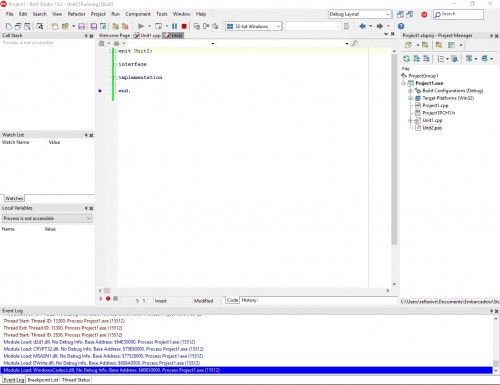Click the Save All toolbar icon
The image size is (500, 385).
pyautogui.click(x=94, y=26)
